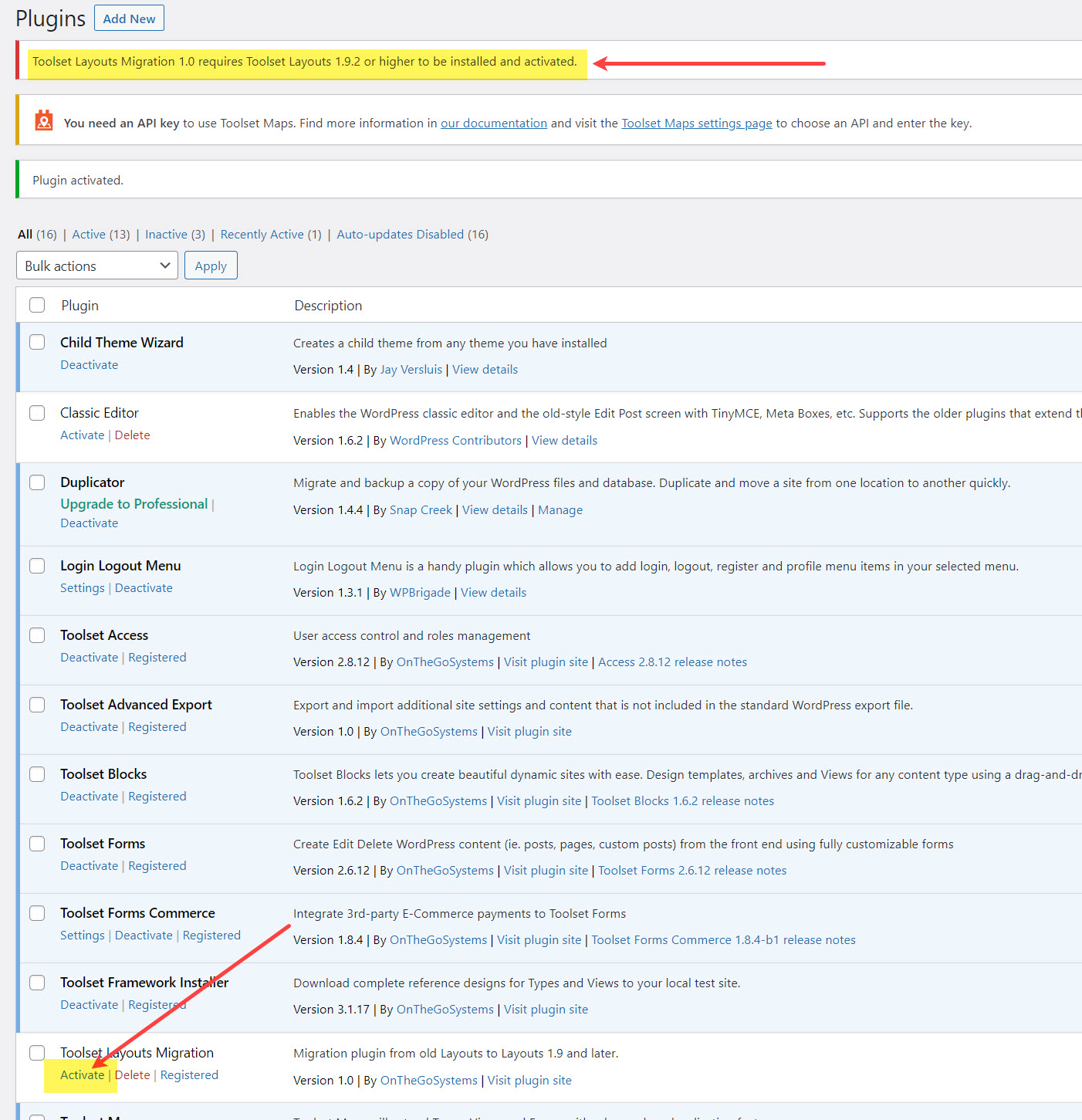Visit plugin site for Toolset Advanced Export
Image resolution: width=1082 pixels, height=1120 pixels.
coord(529,732)
